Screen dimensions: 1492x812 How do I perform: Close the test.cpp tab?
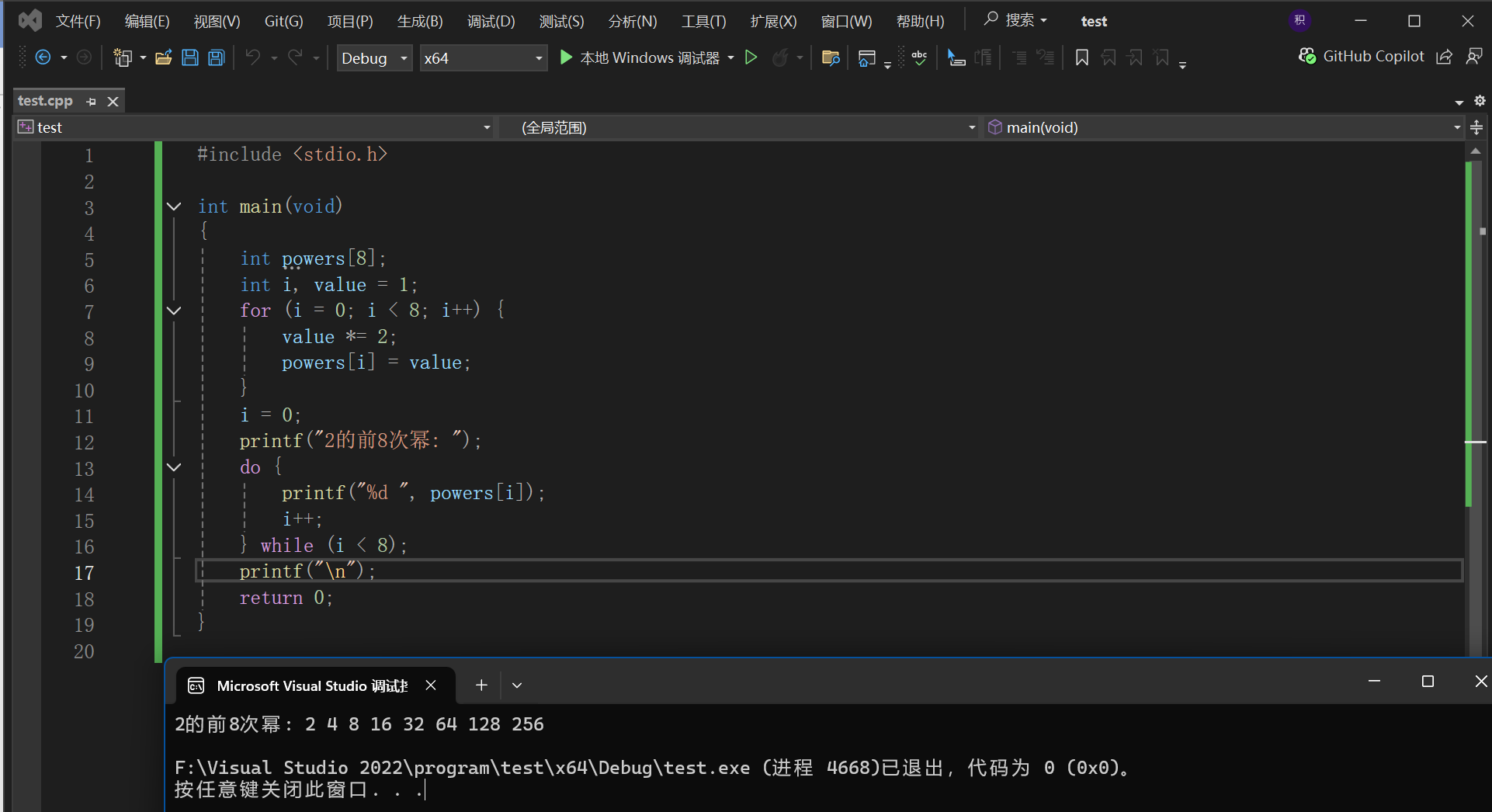pos(113,102)
